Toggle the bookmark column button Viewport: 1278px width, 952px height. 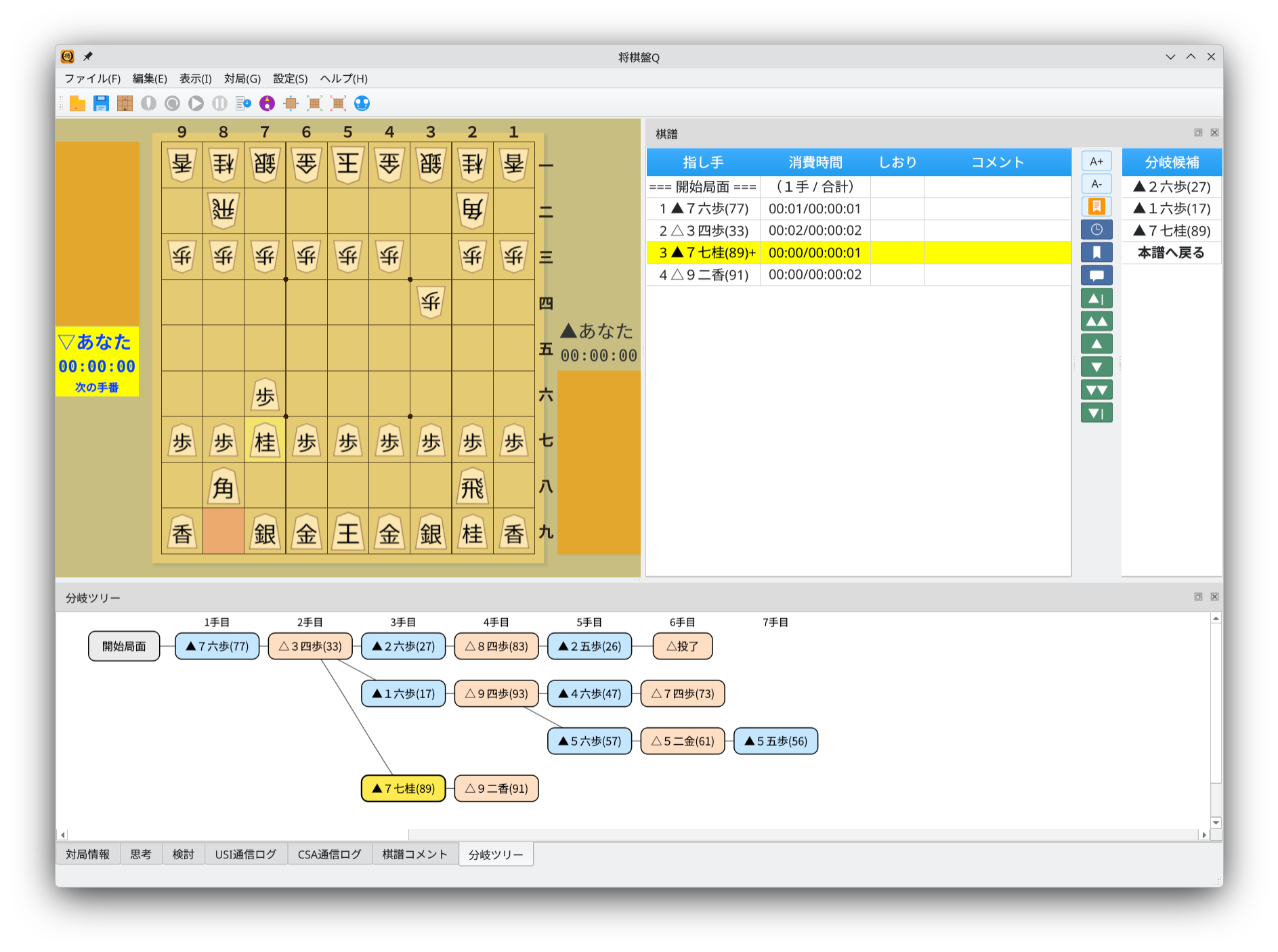point(1096,253)
